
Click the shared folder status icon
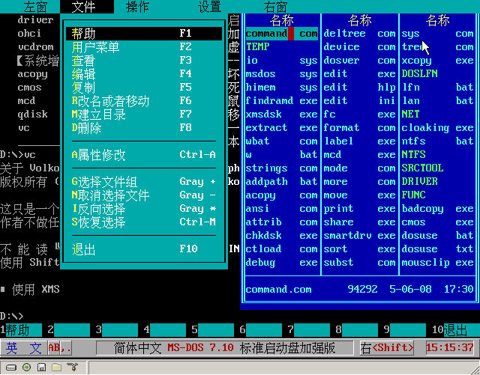57,367
